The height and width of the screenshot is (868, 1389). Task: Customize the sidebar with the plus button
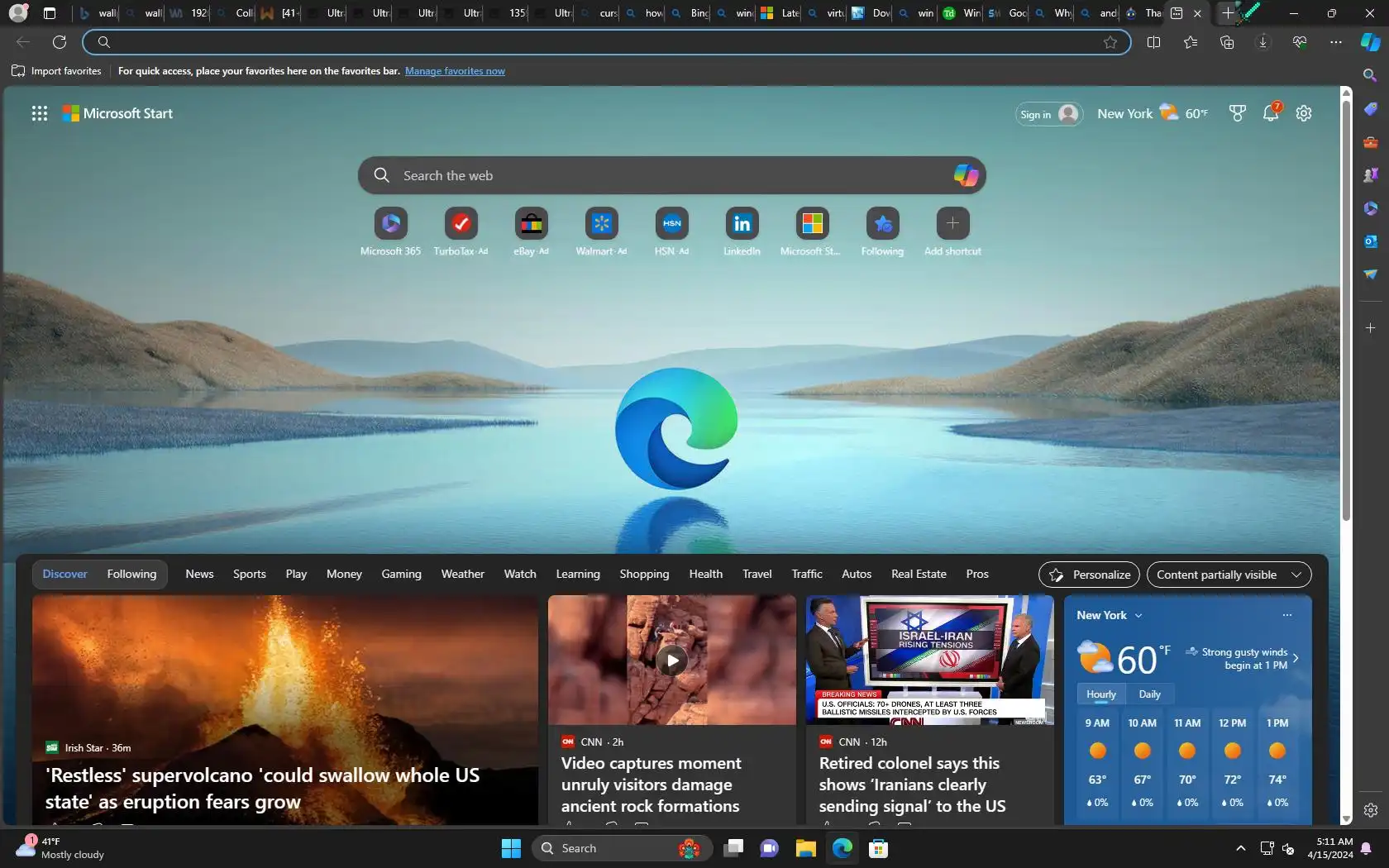pos(1370,328)
